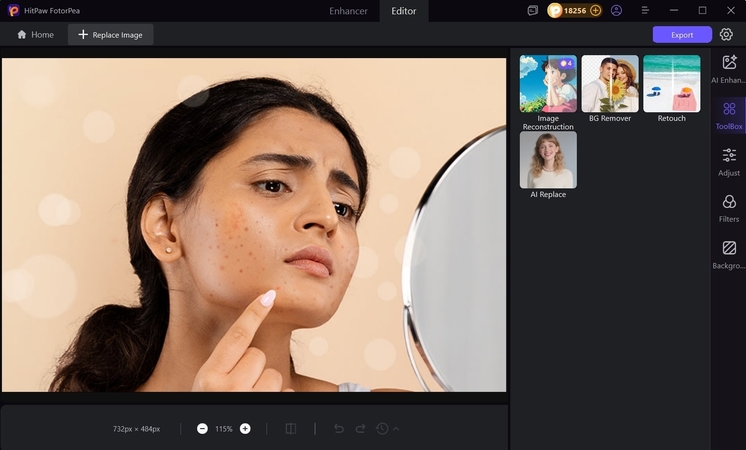This screenshot has height=450, width=746.
Task: Click the user account profile icon
Action: click(x=616, y=10)
